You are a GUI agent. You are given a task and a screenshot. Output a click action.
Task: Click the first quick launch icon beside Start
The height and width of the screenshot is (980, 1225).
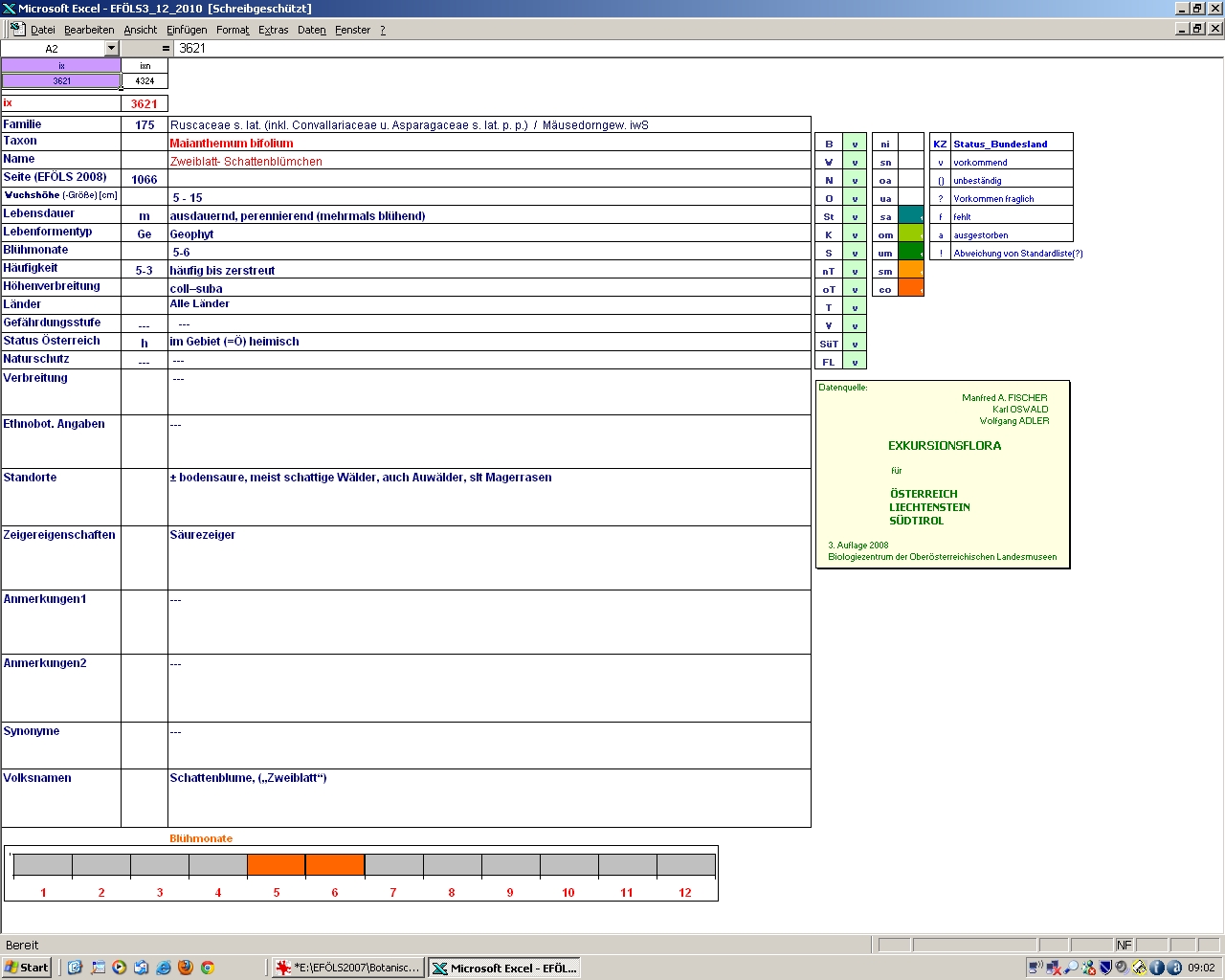[x=75, y=968]
